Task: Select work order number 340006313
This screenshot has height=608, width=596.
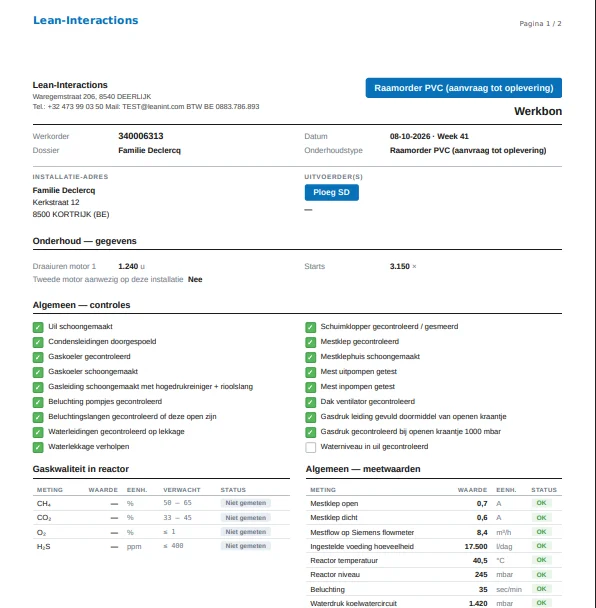Action: pos(141,136)
